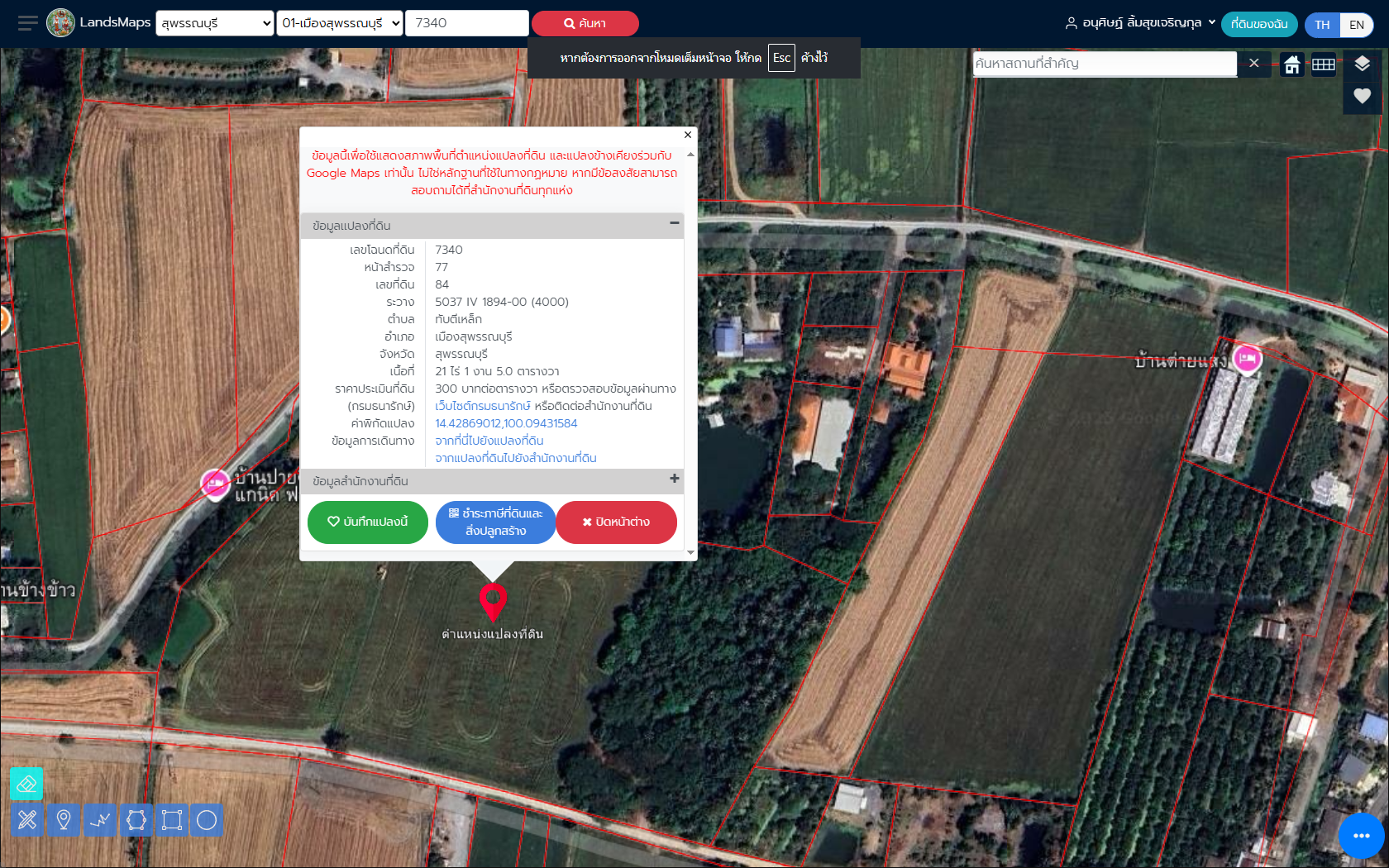This screenshot has width=1389, height=868.
Task: Select the rectangle drawing tool
Action: click(x=172, y=820)
